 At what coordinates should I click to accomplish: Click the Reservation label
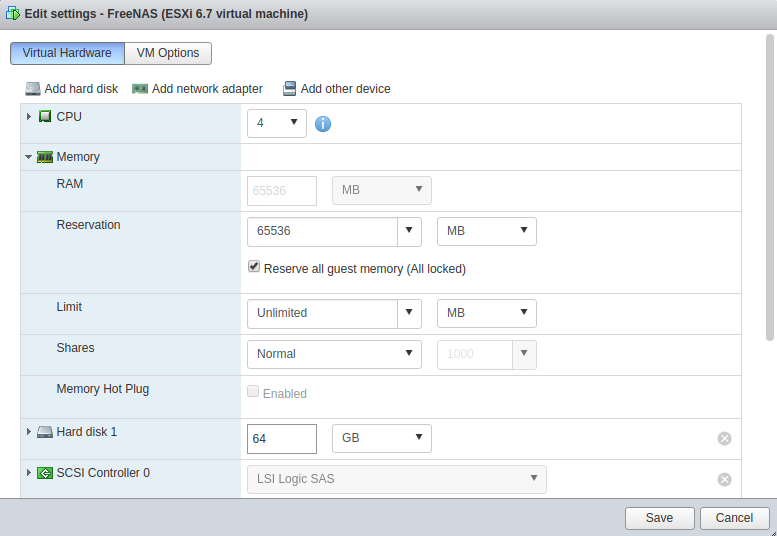point(88,225)
